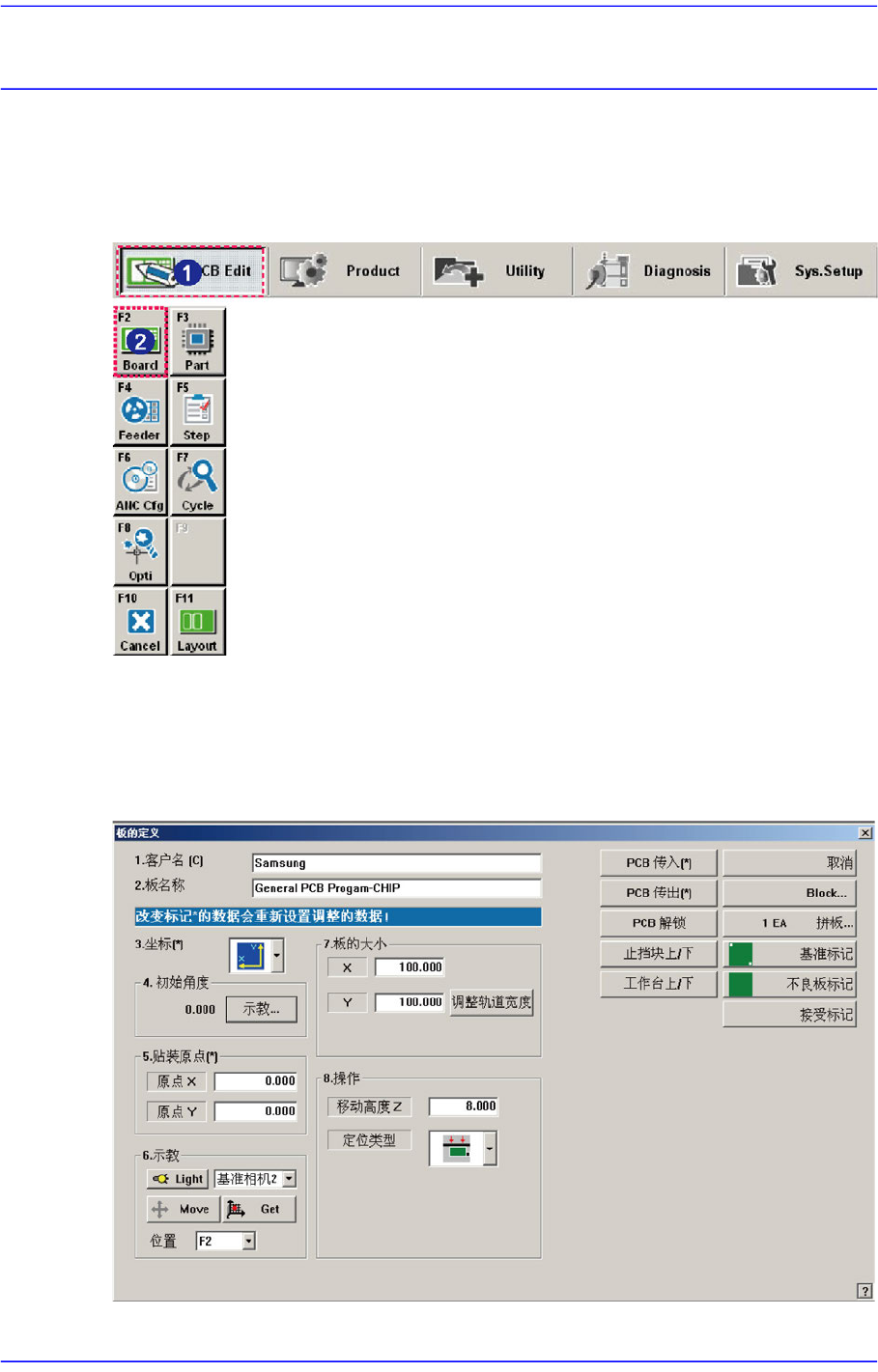The image size is (878, 1372).
Task: Click the board name field General PCB
Action: tap(396, 888)
